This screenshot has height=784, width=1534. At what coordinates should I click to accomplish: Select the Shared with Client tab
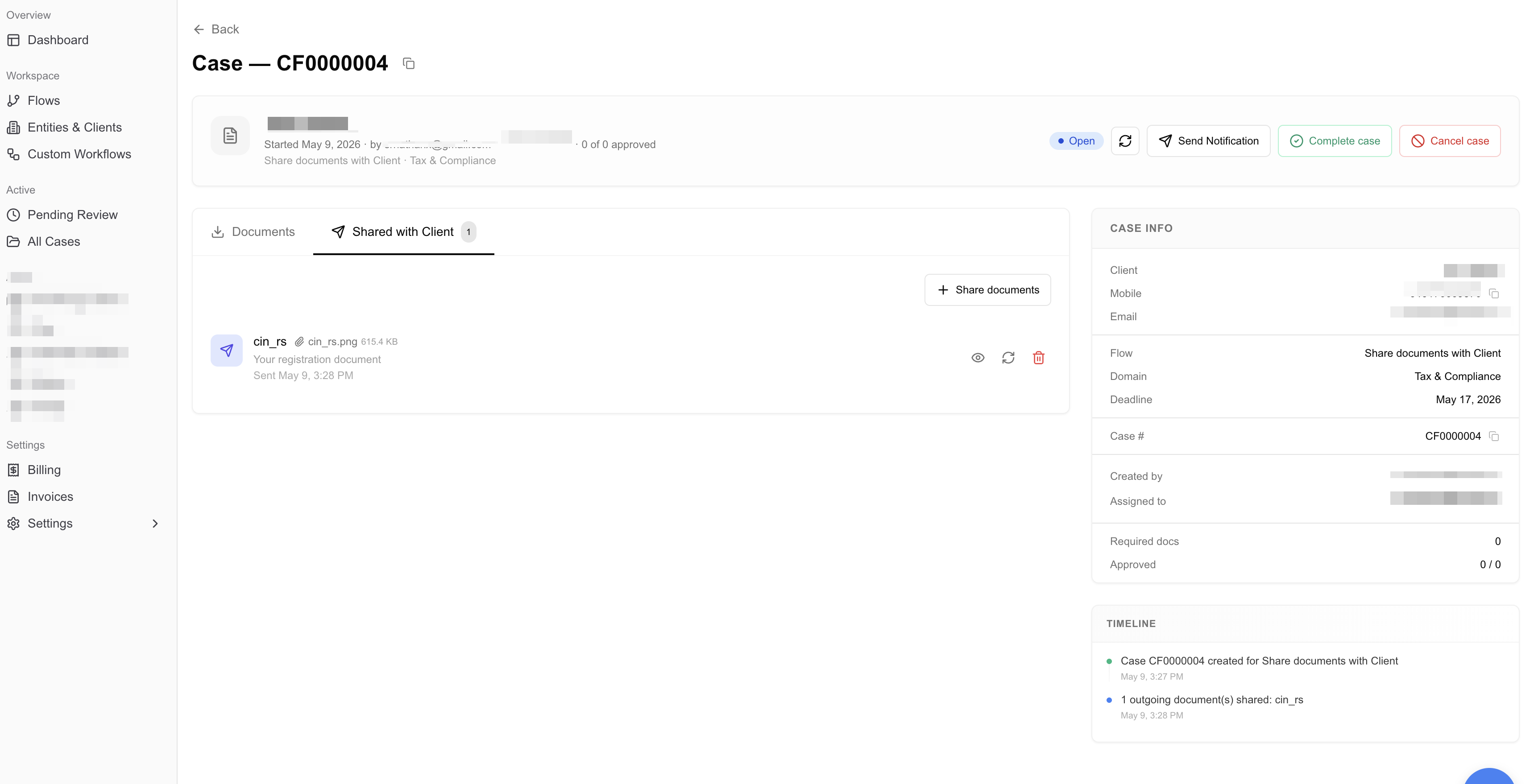(x=403, y=232)
